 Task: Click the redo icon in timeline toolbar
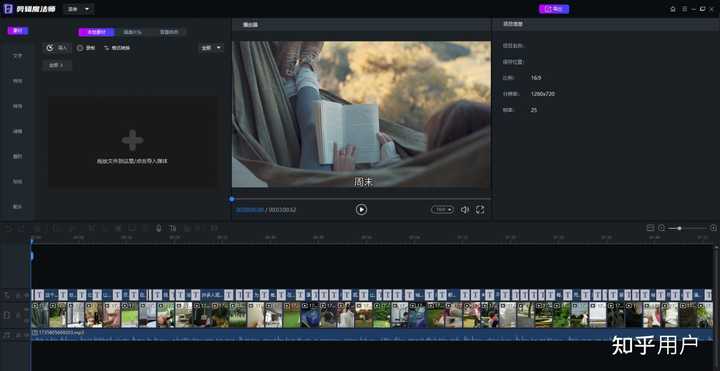(x=21, y=228)
